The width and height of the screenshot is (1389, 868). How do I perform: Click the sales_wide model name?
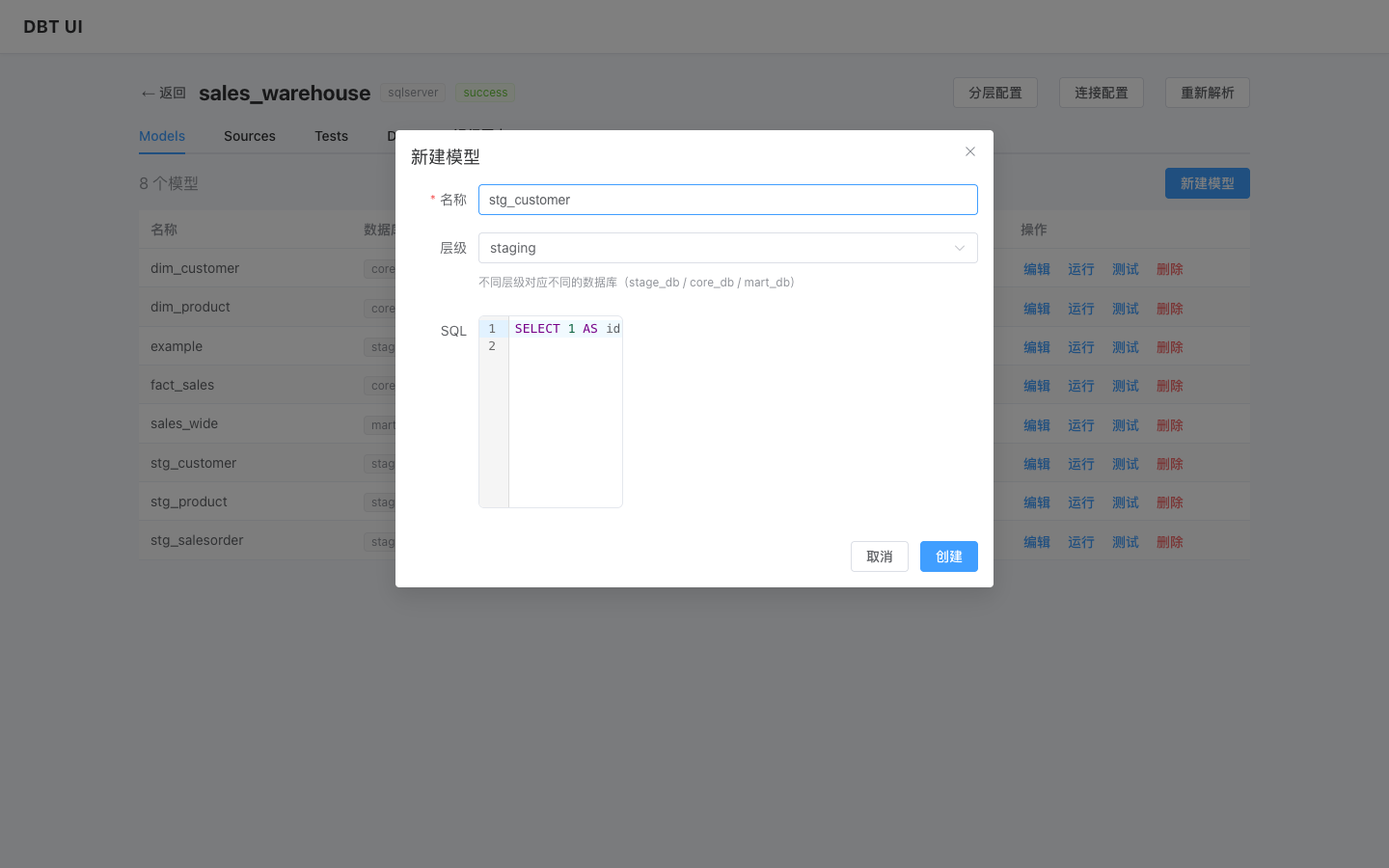[x=184, y=423]
